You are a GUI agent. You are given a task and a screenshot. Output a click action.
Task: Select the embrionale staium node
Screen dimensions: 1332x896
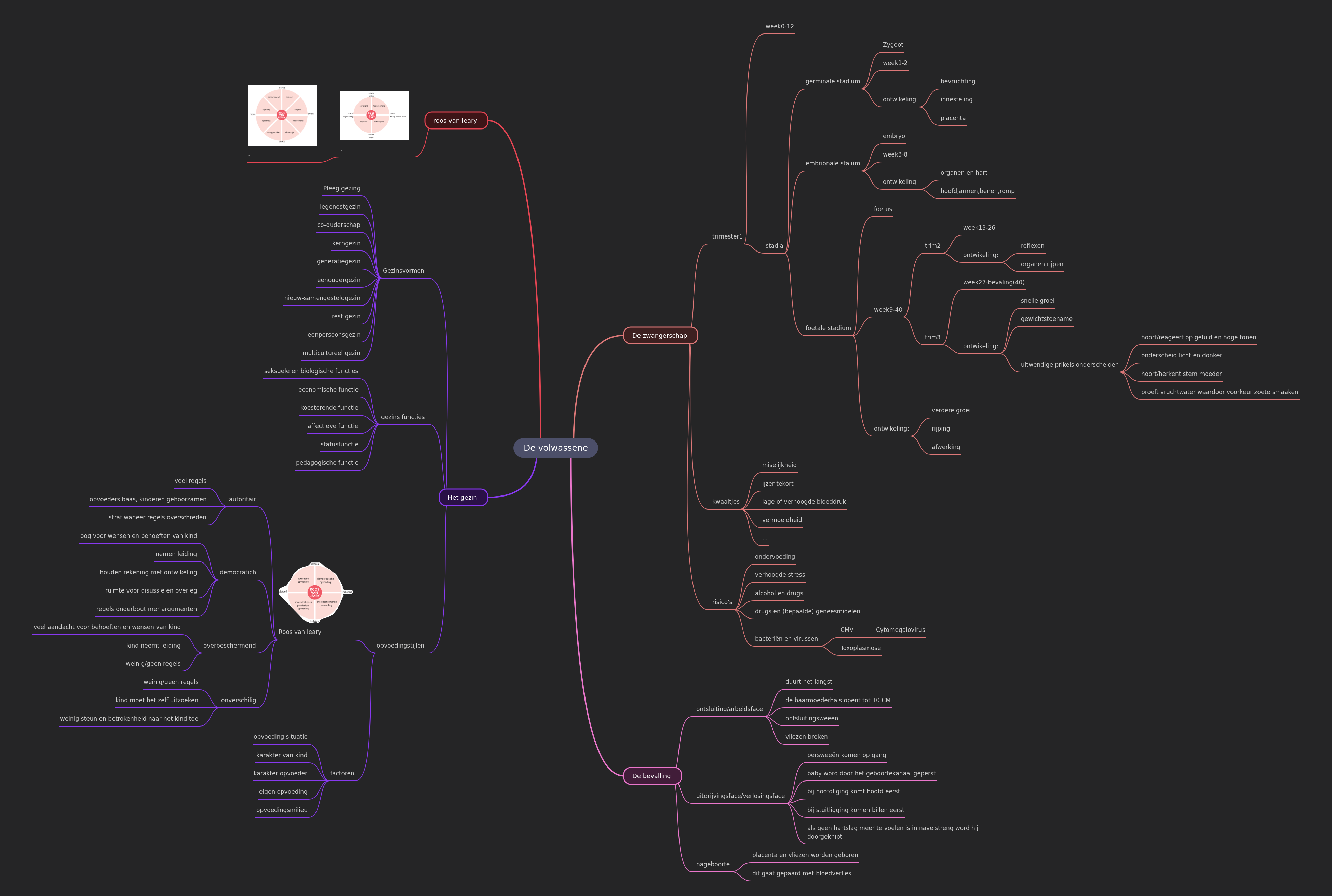(833, 163)
